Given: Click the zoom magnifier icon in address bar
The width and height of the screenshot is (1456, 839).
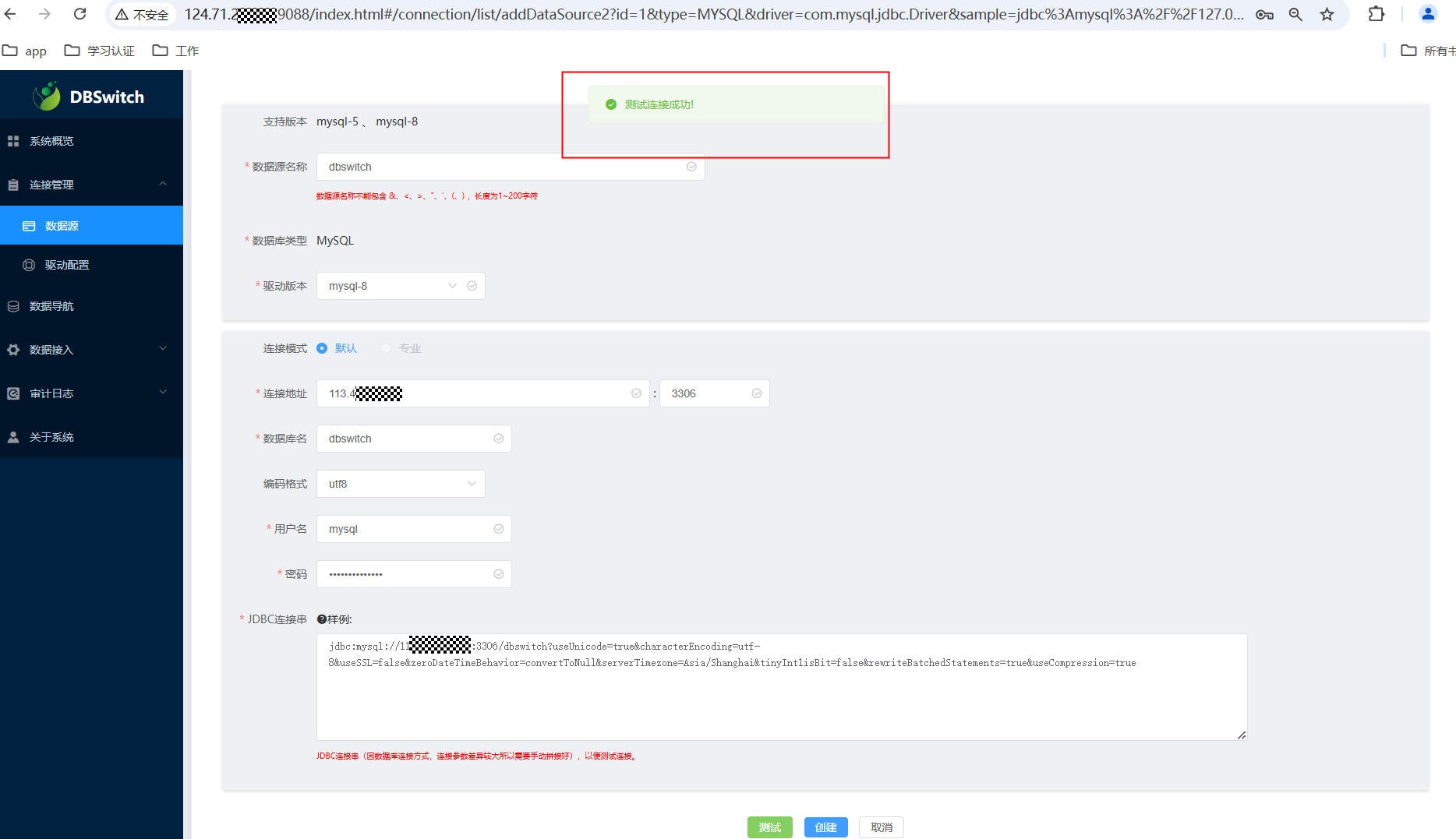Looking at the screenshot, I should (1295, 15).
